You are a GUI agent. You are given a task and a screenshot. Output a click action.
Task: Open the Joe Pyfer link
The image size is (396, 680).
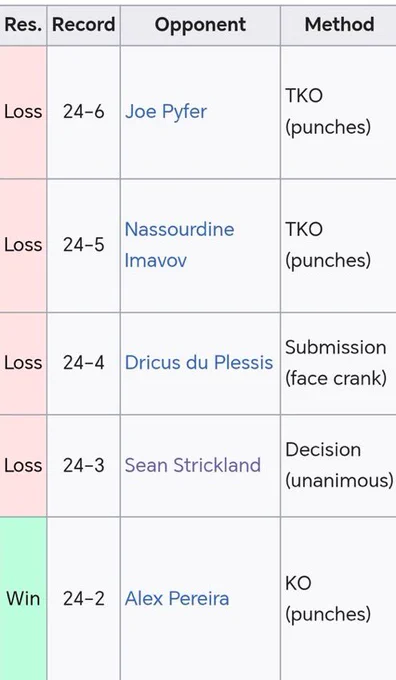pyautogui.click(x=166, y=112)
